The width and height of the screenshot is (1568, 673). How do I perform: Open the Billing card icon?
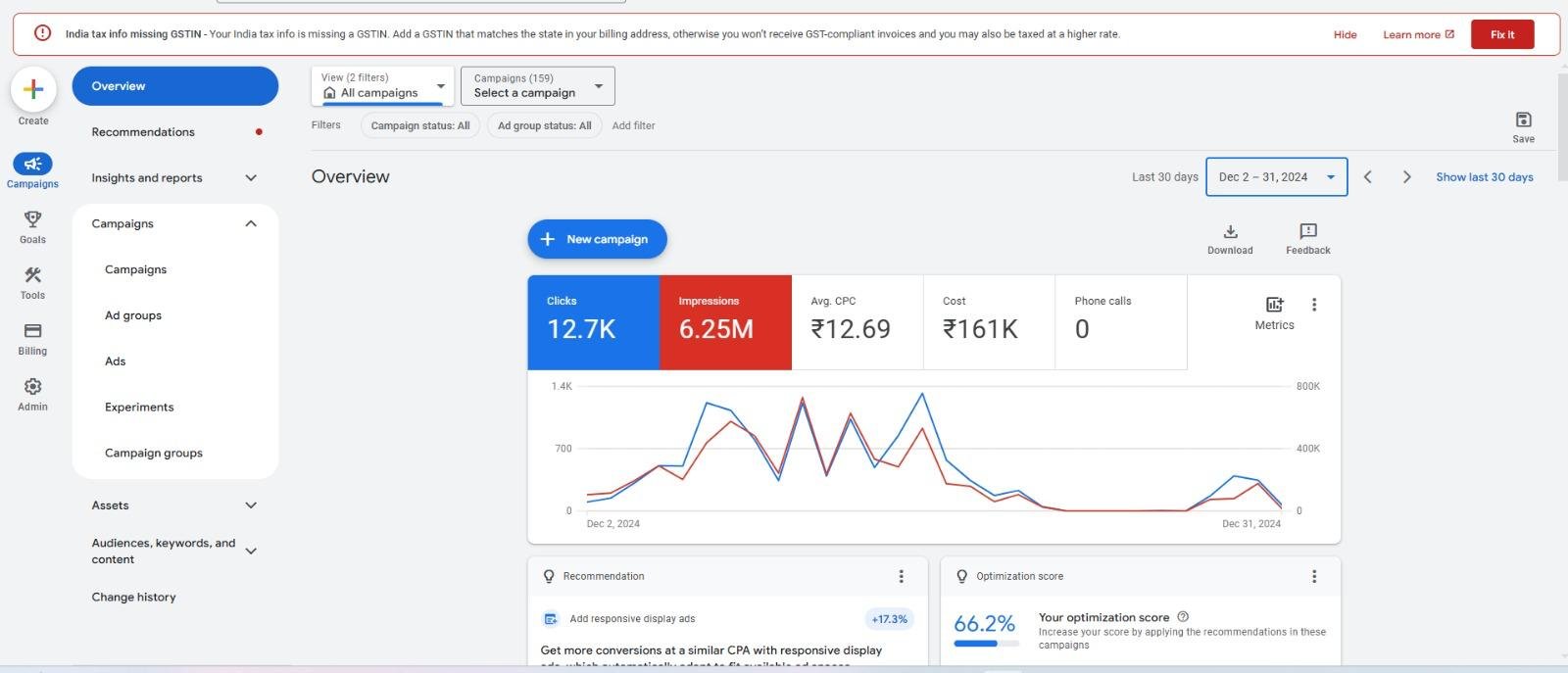[x=32, y=331]
